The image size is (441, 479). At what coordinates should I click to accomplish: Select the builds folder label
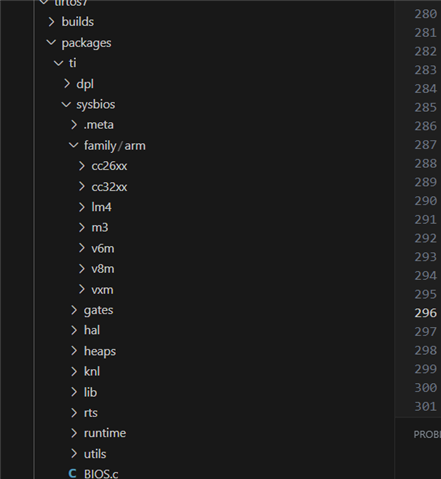pos(78,22)
